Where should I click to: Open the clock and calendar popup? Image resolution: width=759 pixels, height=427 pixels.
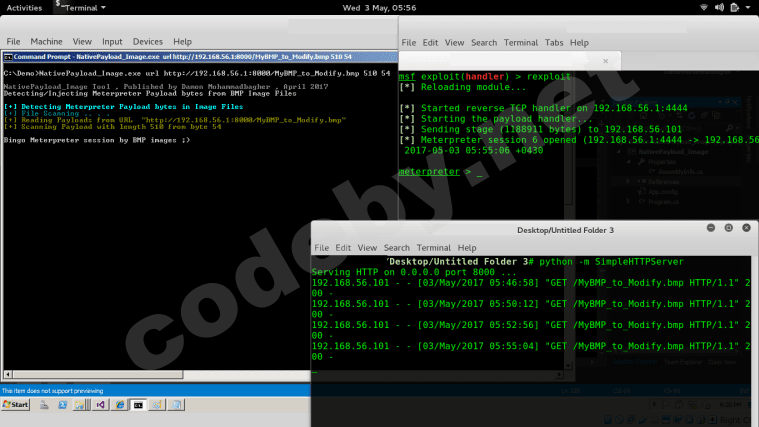pos(379,8)
